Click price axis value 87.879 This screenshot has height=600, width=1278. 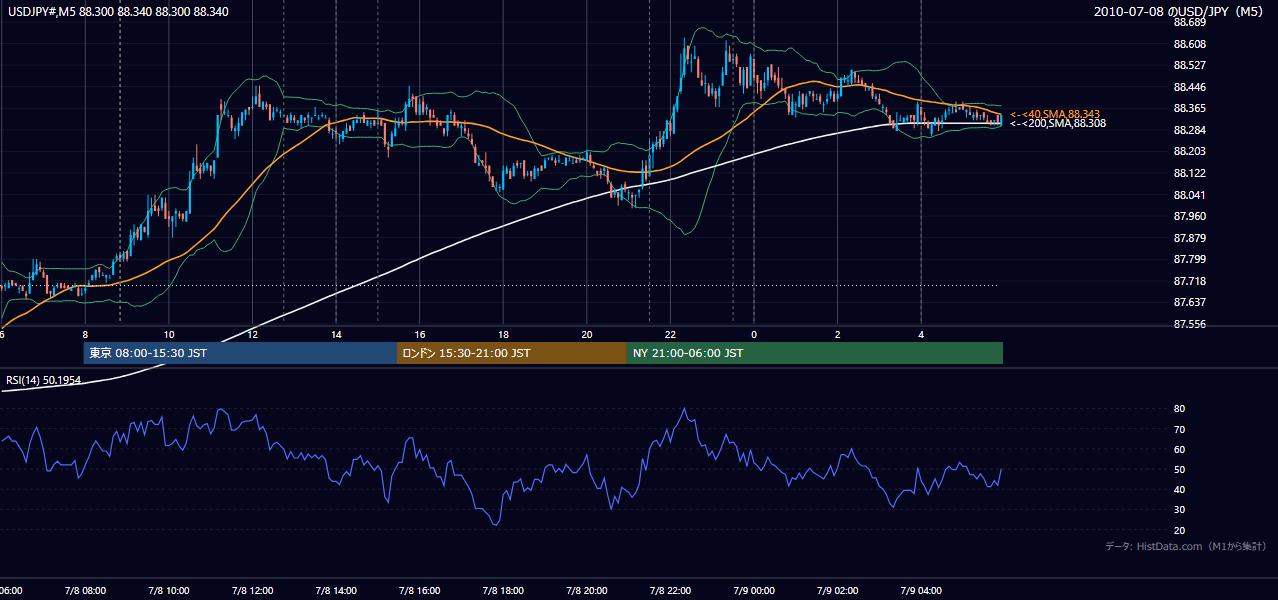(x=1189, y=238)
